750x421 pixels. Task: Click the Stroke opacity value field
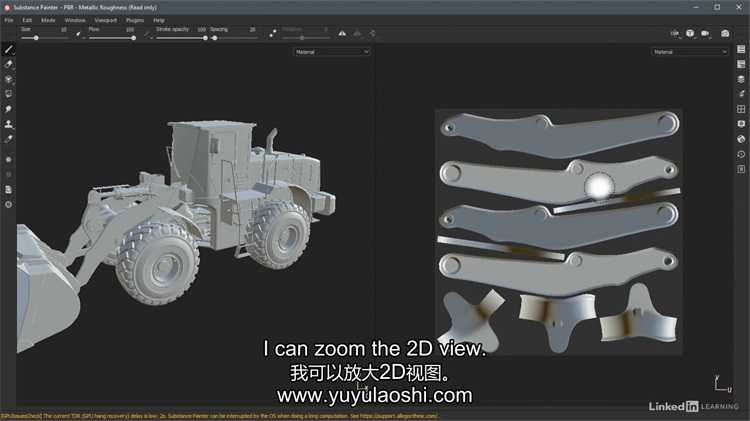(201, 30)
